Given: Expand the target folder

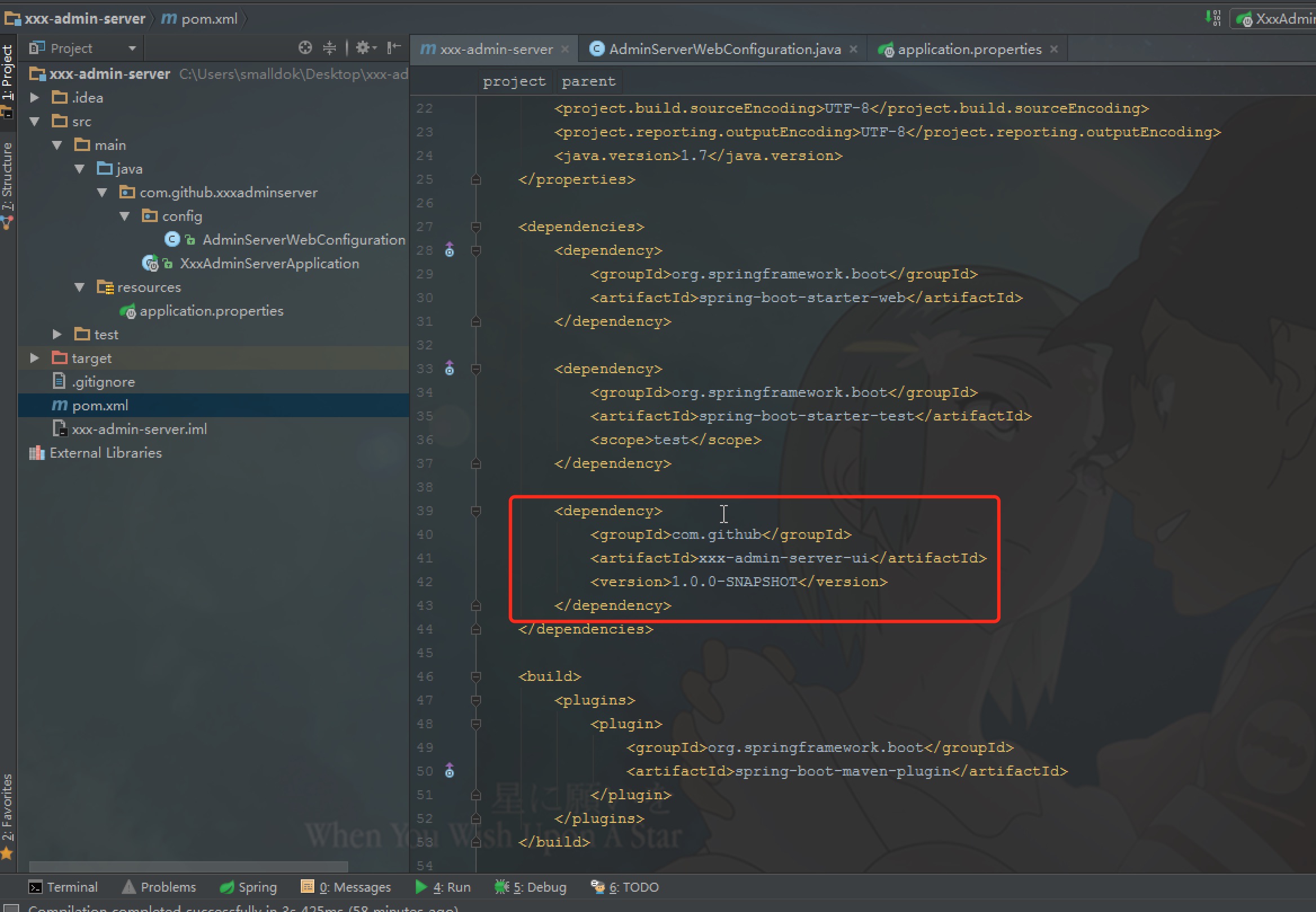Looking at the screenshot, I should pos(35,358).
